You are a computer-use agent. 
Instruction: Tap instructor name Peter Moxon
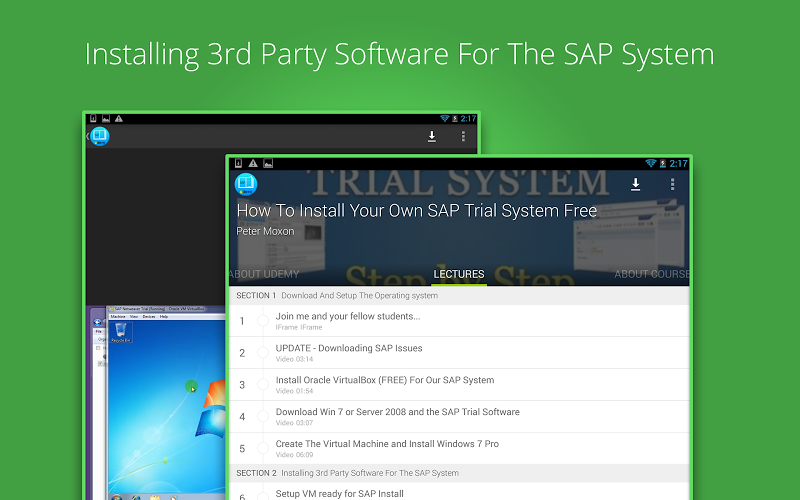coord(265,231)
